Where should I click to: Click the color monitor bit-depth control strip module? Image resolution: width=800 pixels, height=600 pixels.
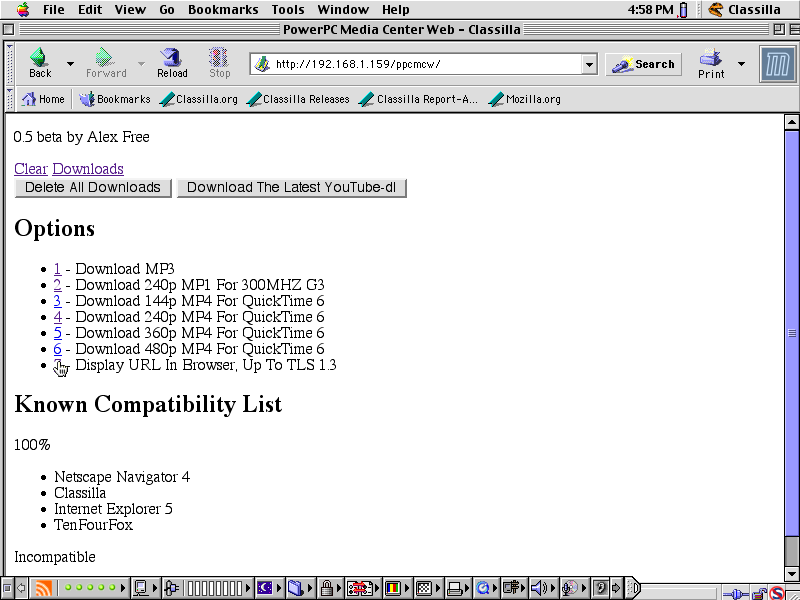(392, 588)
